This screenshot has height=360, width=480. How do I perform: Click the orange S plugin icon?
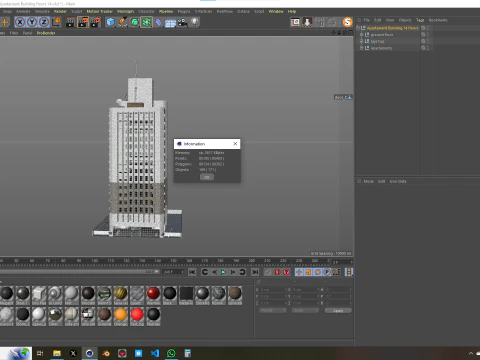[347, 22]
